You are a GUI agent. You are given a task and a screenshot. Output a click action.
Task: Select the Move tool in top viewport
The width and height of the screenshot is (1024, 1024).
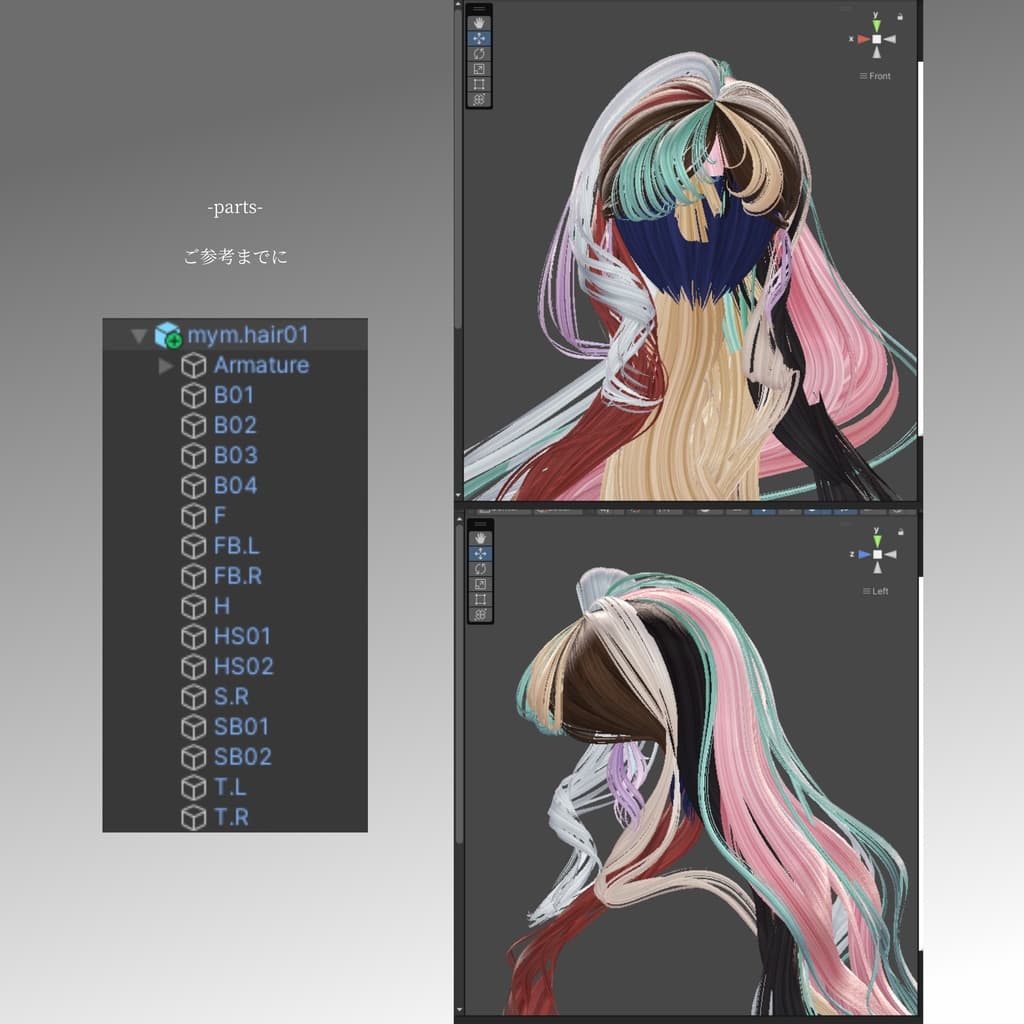point(479,38)
